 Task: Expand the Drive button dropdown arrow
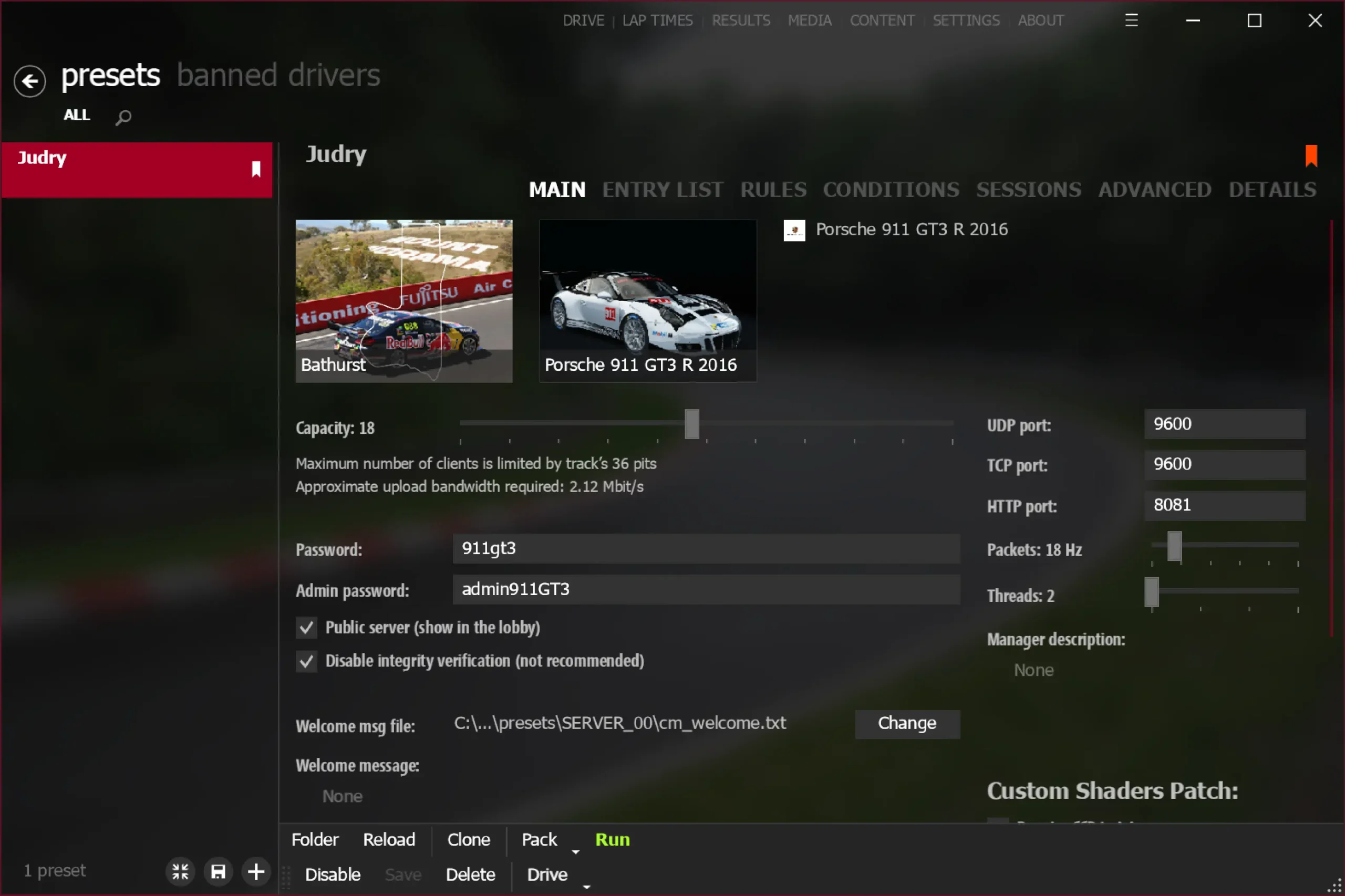586,887
